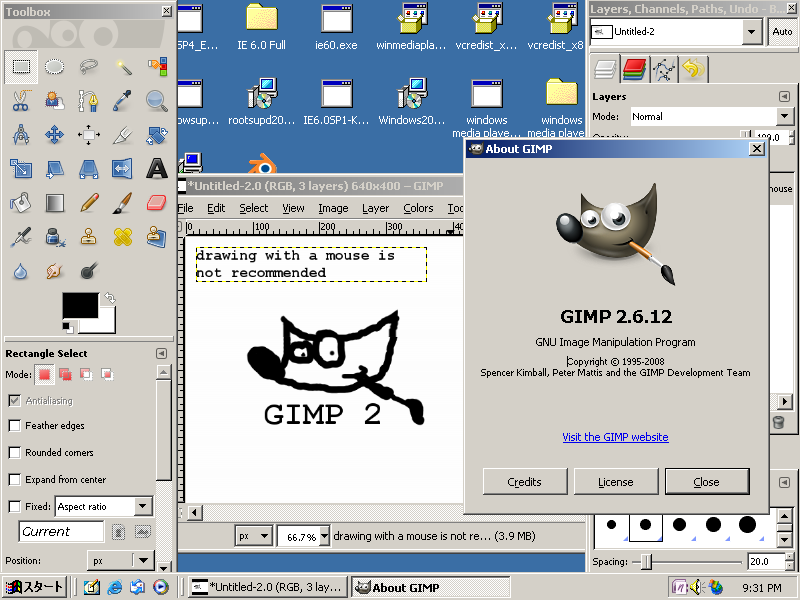
Task: Select the Ellipse Select tool
Action: pyautogui.click(x=55, y=67)
